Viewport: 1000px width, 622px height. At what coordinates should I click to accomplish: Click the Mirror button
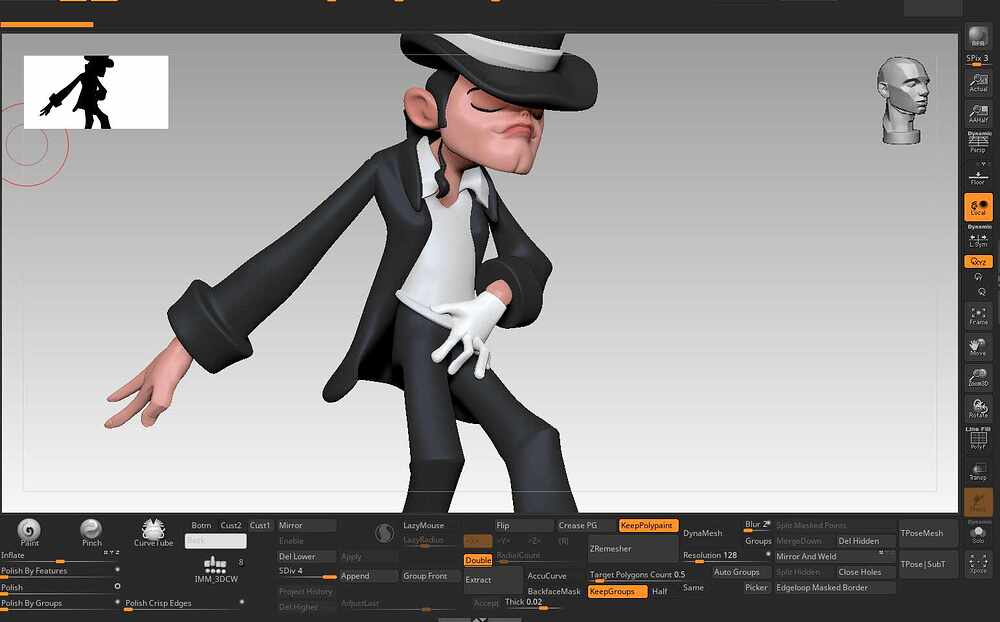click(x=306, y=525)
